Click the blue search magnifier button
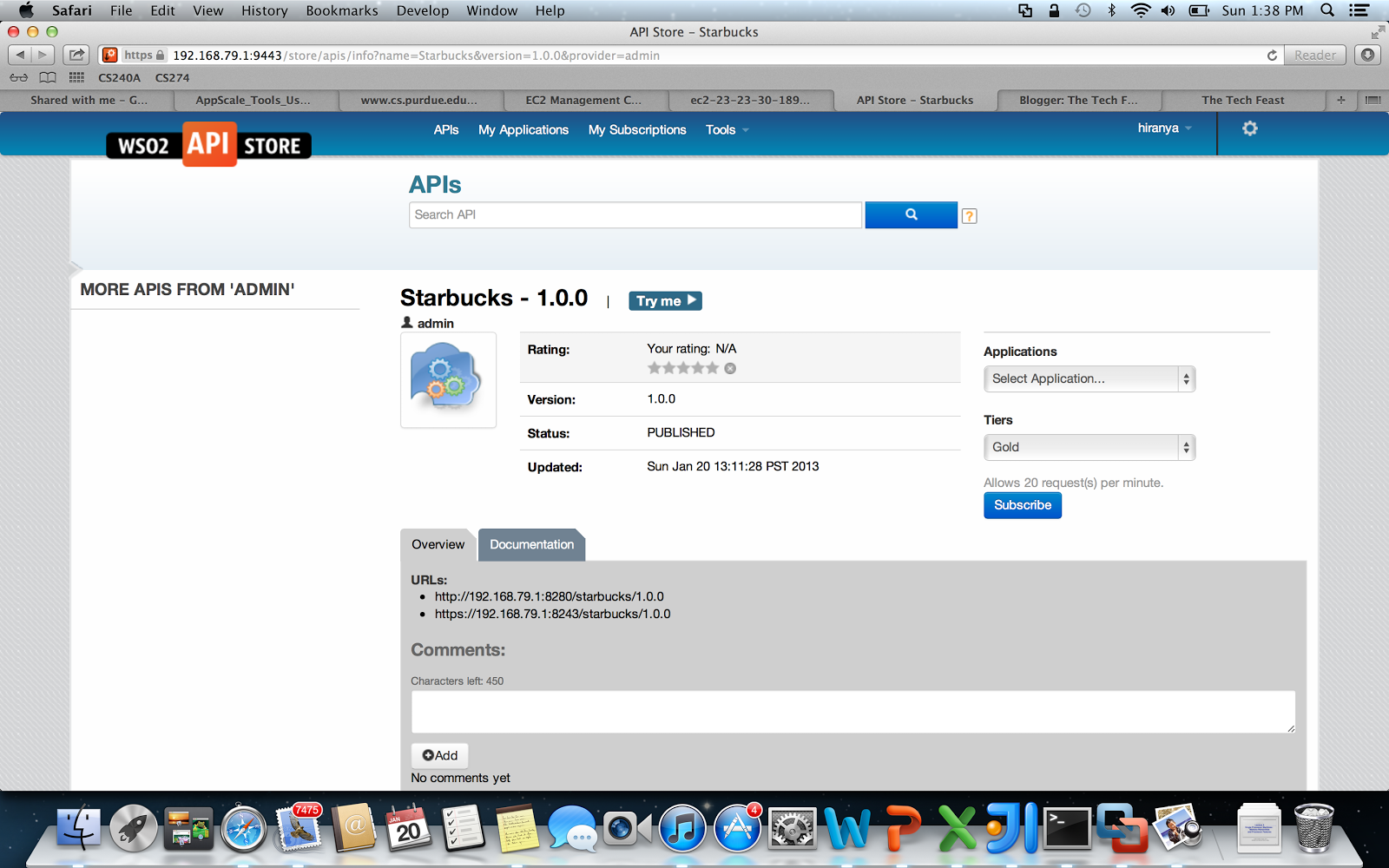The image size is (1389, 868). coord(910,214)
